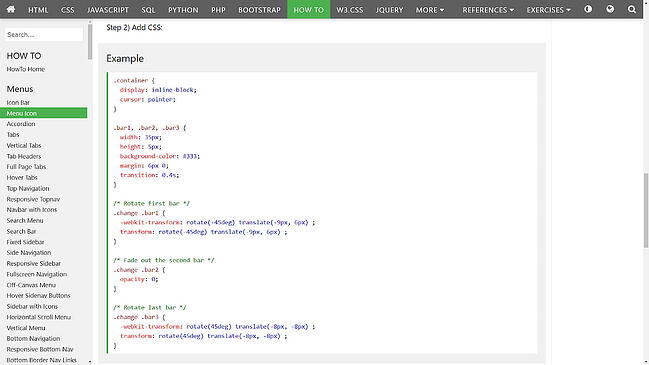Open the Side Navigation link

pyautogui.click(x=29, y=252)
